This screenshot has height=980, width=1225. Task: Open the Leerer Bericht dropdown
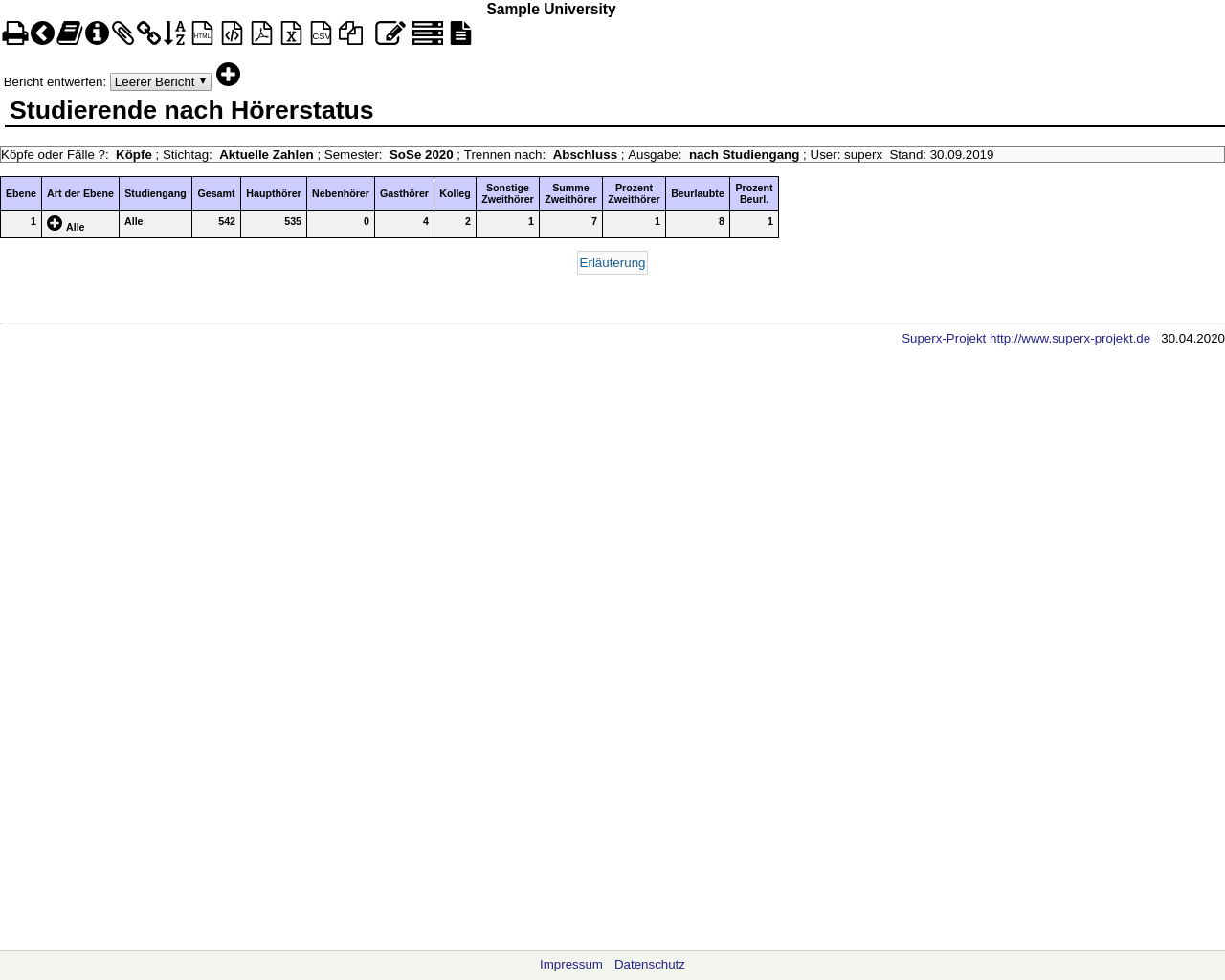pyautogui.click(x=160, y=82)
